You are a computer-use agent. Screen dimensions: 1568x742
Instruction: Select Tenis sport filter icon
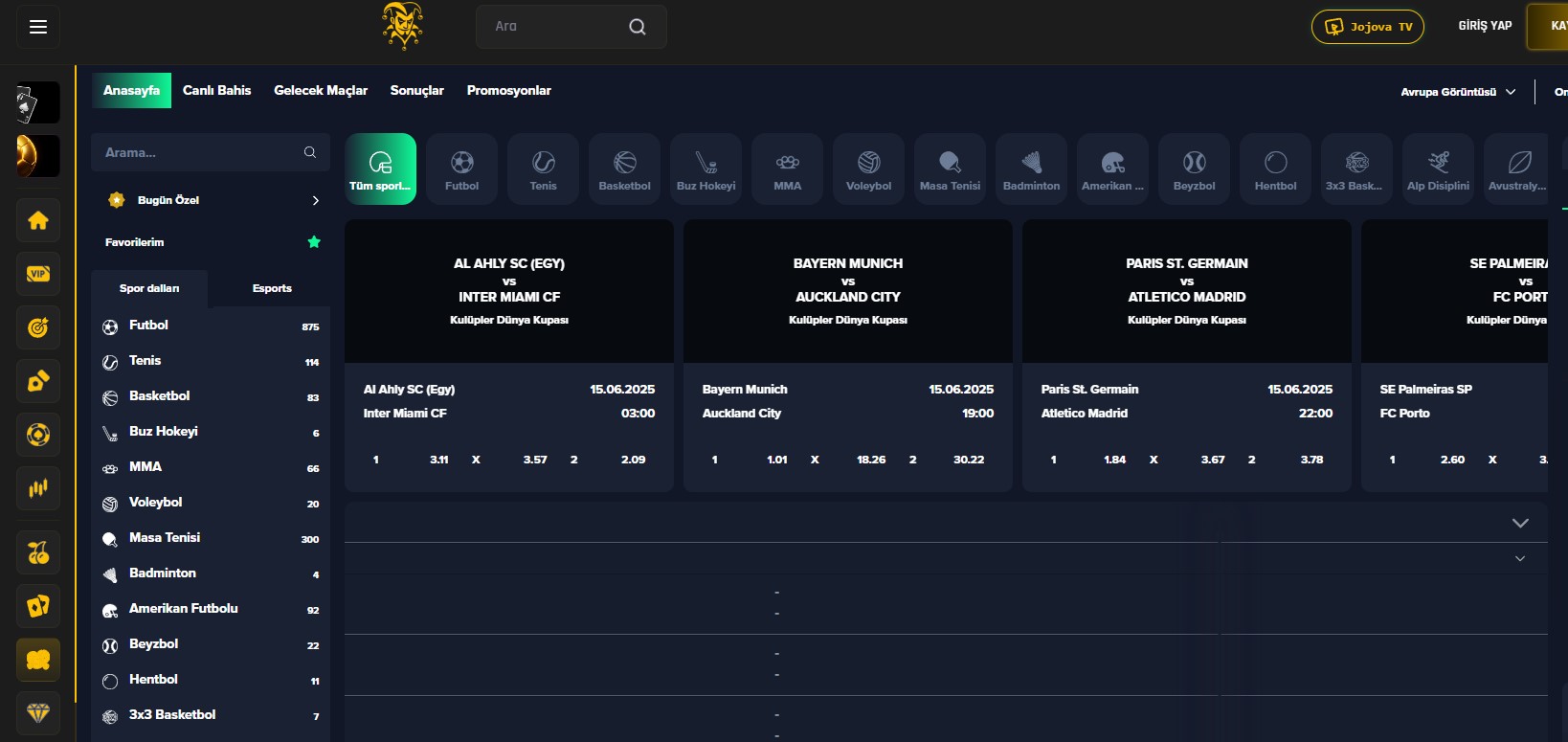coord(543,169)
